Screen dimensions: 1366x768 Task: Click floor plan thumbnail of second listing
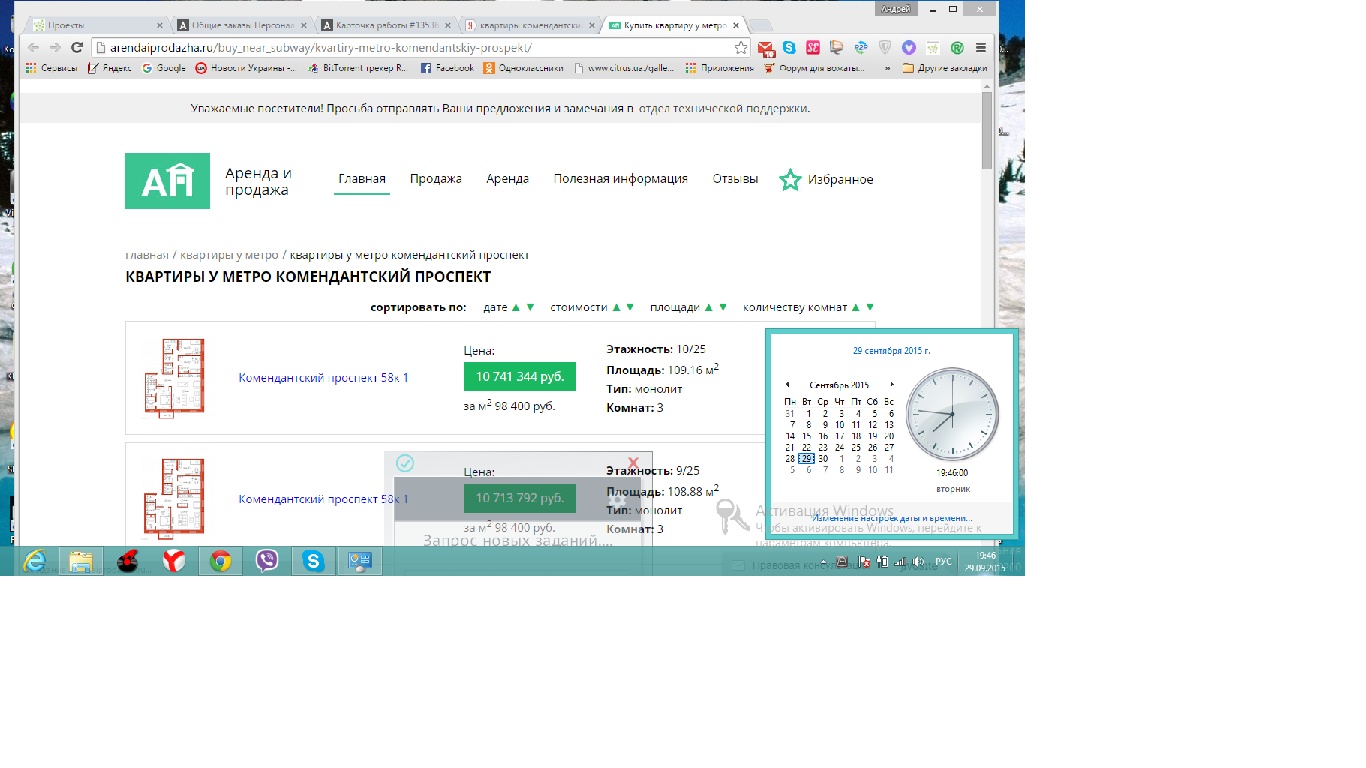click(174, 497)
